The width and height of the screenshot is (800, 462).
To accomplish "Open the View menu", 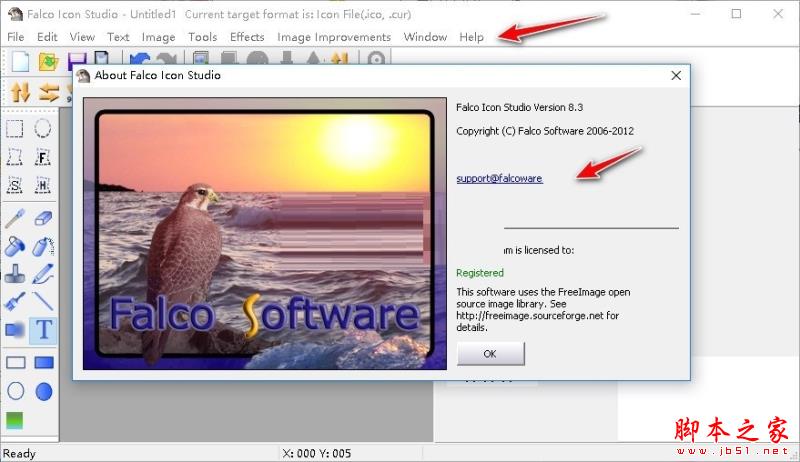I will coord(82,37).
